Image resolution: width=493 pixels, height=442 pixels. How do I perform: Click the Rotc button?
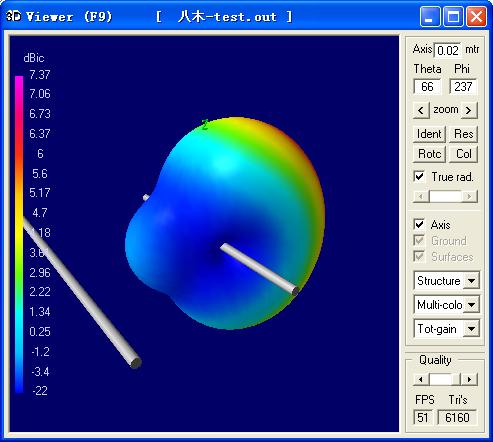click(x=429, y=154)
